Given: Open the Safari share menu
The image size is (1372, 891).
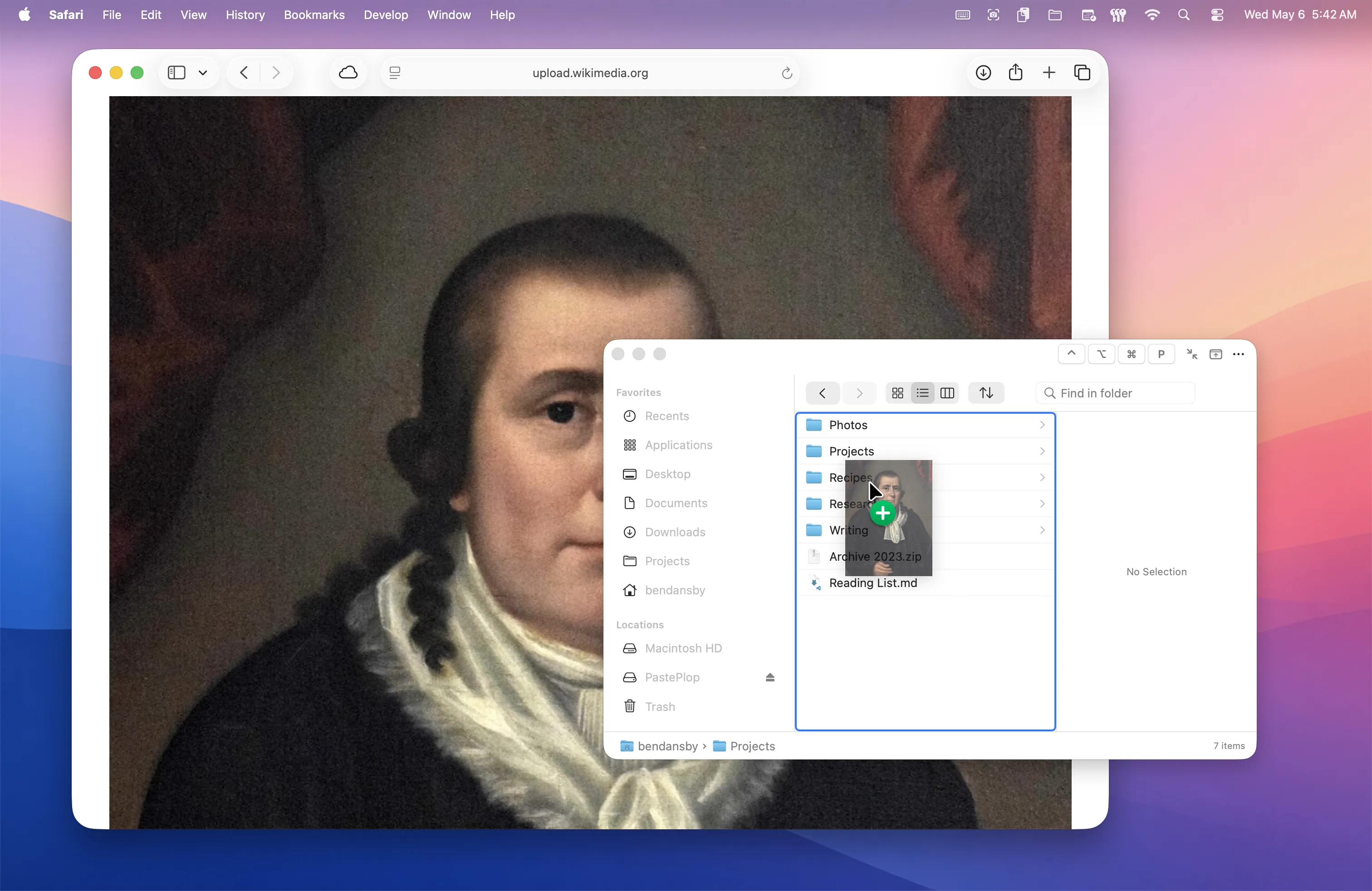Looking at the screenshot, I should coord(1016,73).
